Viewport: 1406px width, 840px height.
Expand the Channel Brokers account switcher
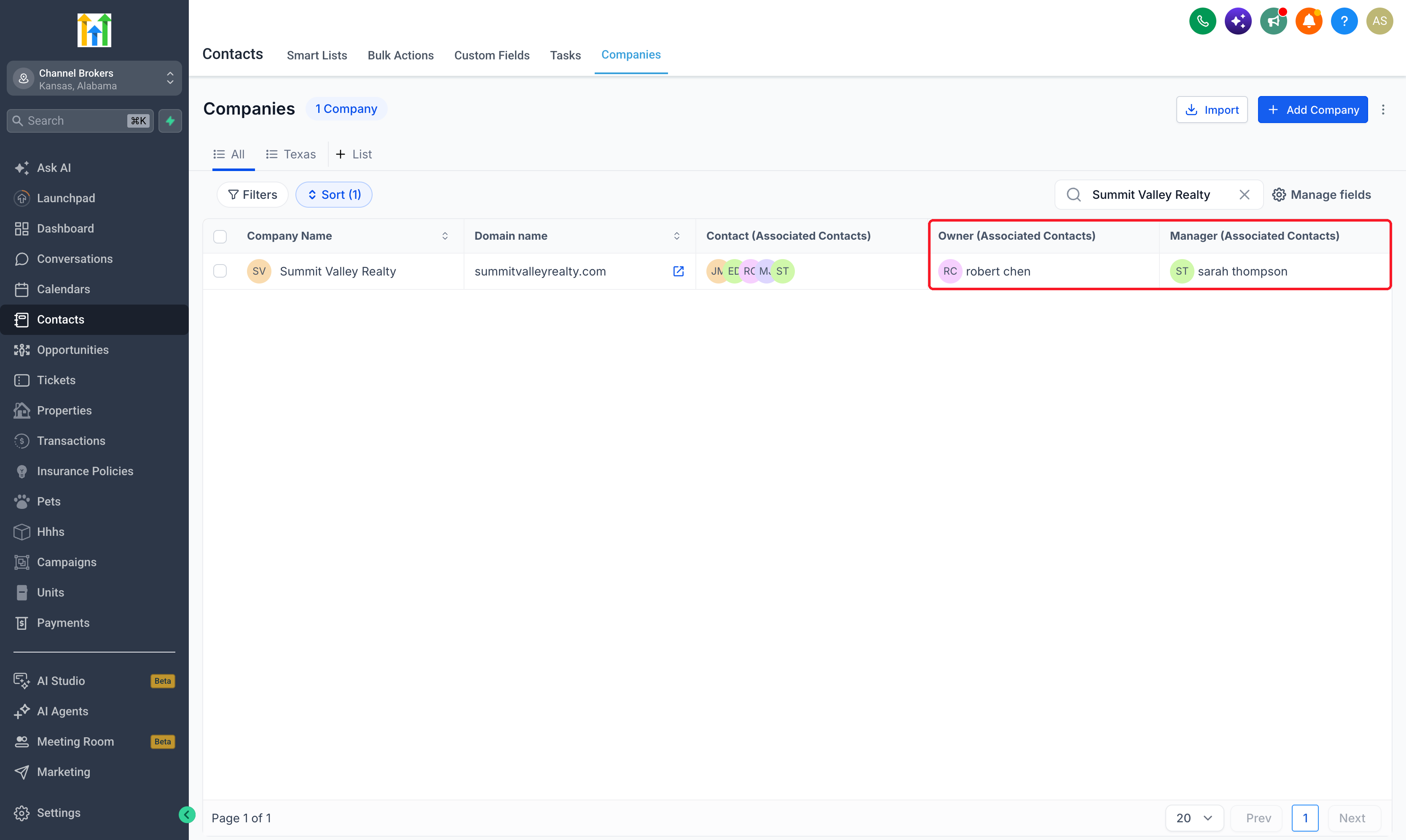[94, 79]
